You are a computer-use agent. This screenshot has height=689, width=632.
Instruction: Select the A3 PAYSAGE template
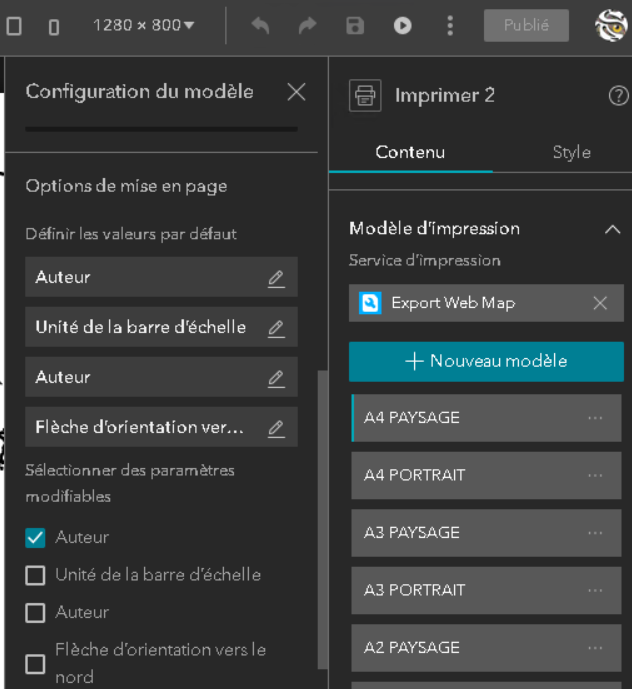tap(486, 533)
